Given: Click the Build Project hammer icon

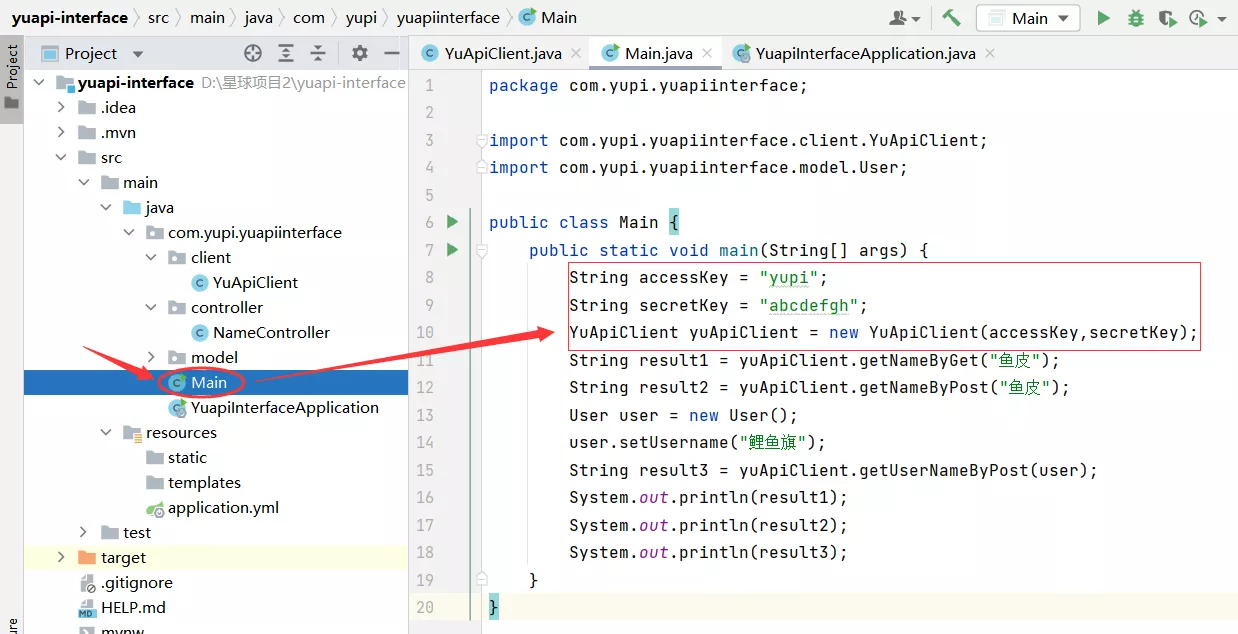Looking at the screenshot, I should tap(951, 18).
